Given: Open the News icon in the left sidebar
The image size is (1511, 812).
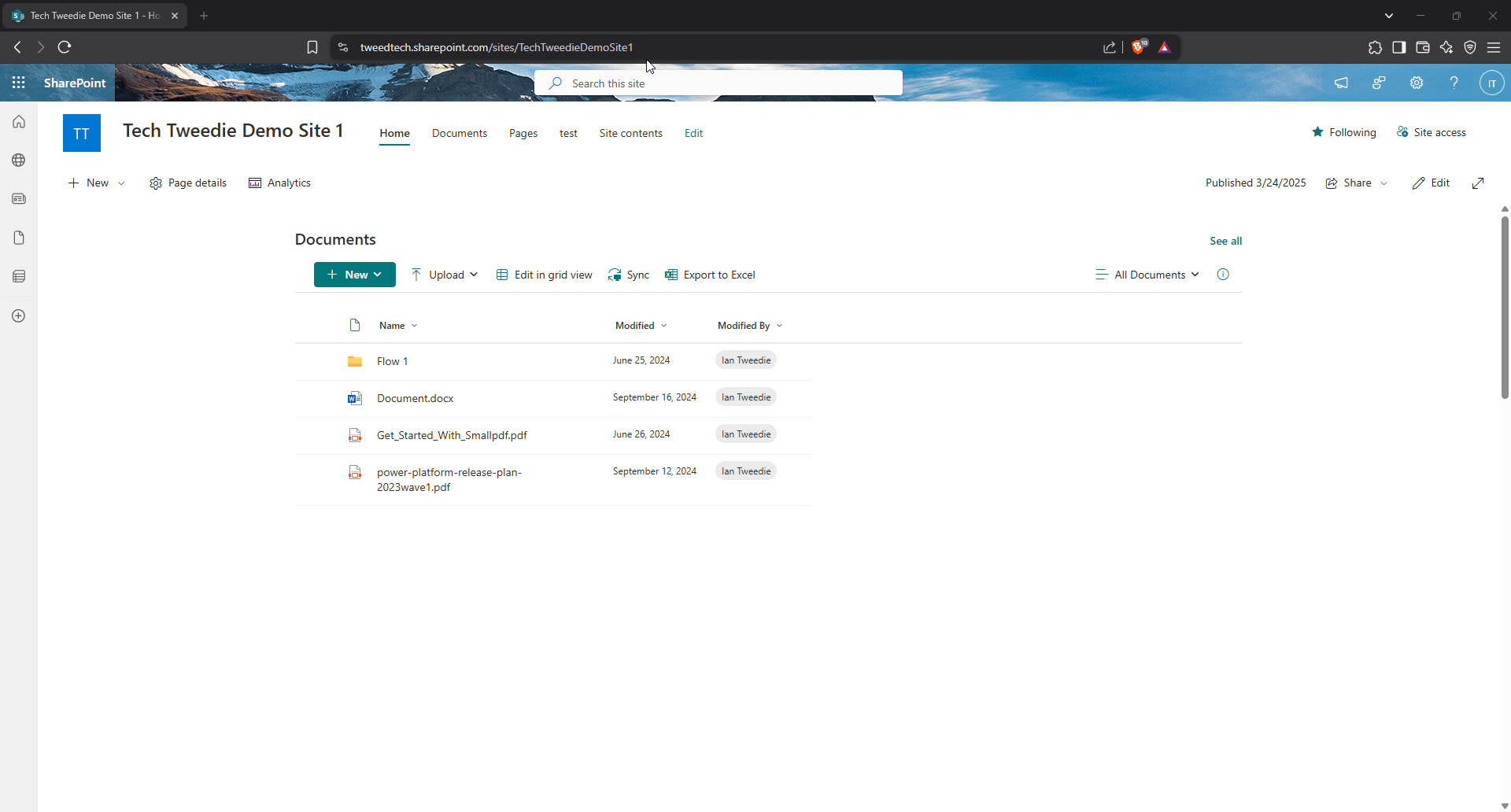Looking at the screenshot, I should coord(17,198).
